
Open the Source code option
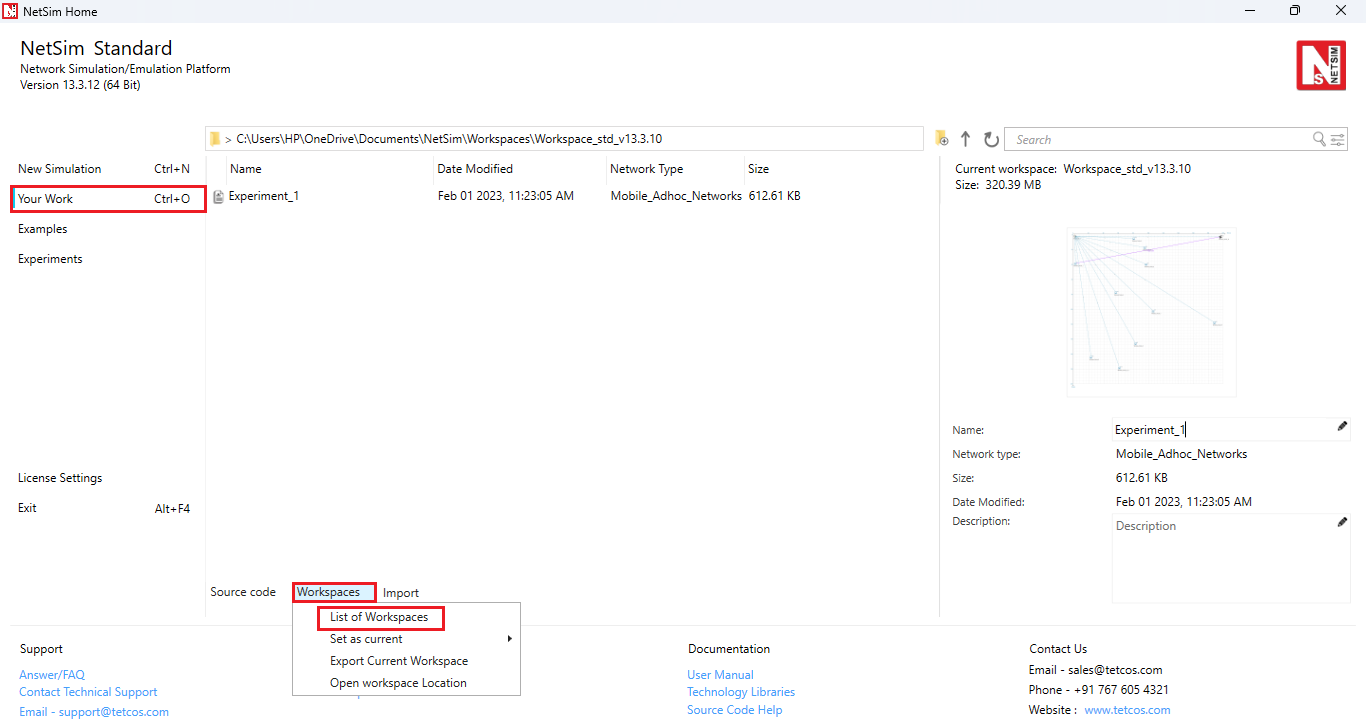click(x=243, y=592)
